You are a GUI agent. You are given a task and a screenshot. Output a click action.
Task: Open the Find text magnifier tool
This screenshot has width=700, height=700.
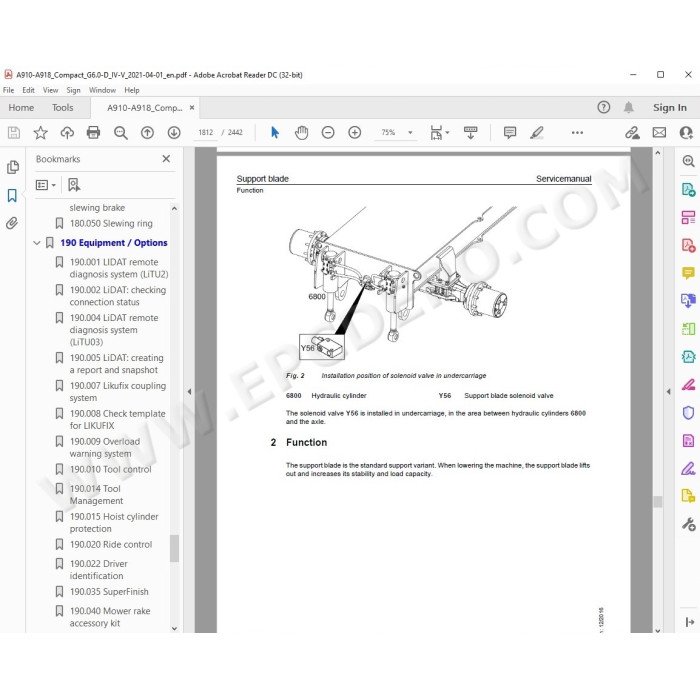(121, 133)
